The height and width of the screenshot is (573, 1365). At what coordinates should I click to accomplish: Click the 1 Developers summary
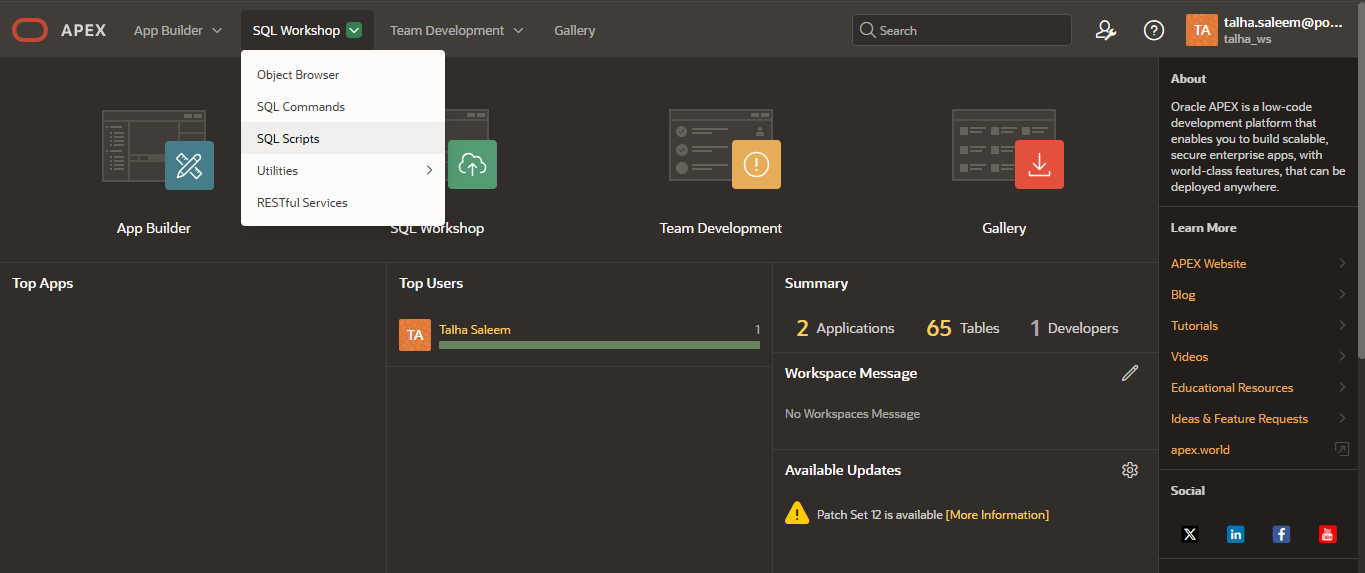point(1074,328)
